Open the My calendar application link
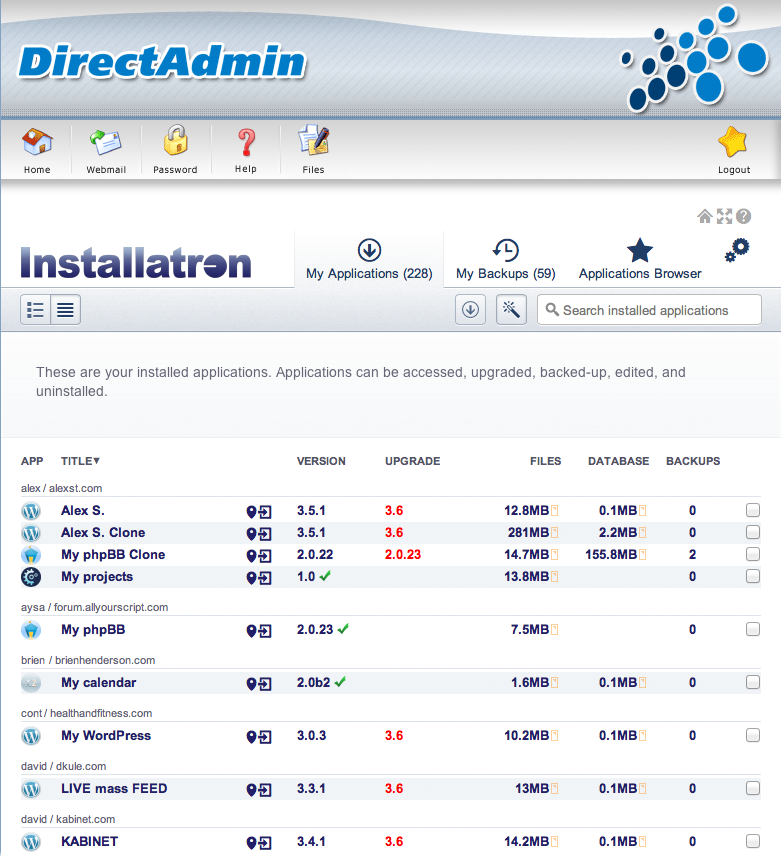The image size is (781, 856). click(99, 683)
